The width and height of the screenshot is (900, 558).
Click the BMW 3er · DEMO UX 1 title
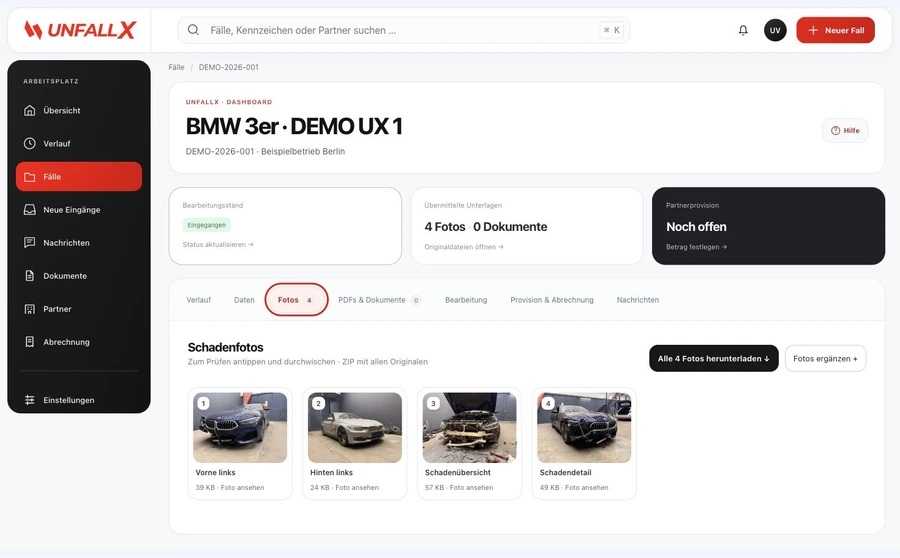pyautogui.click(x=294, y=126)
